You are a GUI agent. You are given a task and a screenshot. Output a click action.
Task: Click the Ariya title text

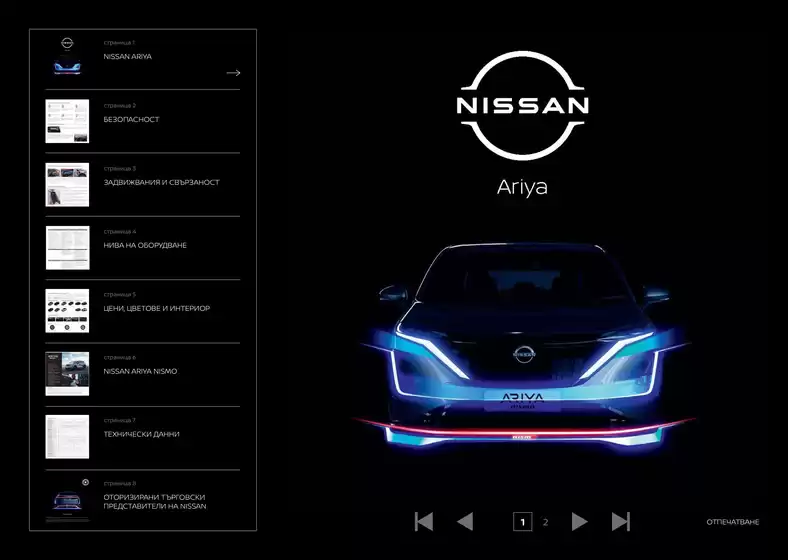point(522,188)
